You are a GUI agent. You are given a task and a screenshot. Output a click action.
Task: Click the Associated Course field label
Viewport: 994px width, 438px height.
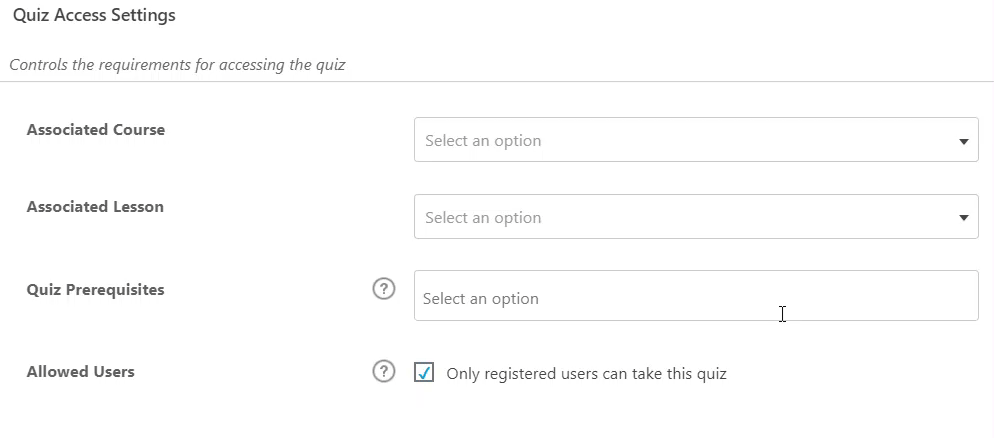[x=96, y=130]
